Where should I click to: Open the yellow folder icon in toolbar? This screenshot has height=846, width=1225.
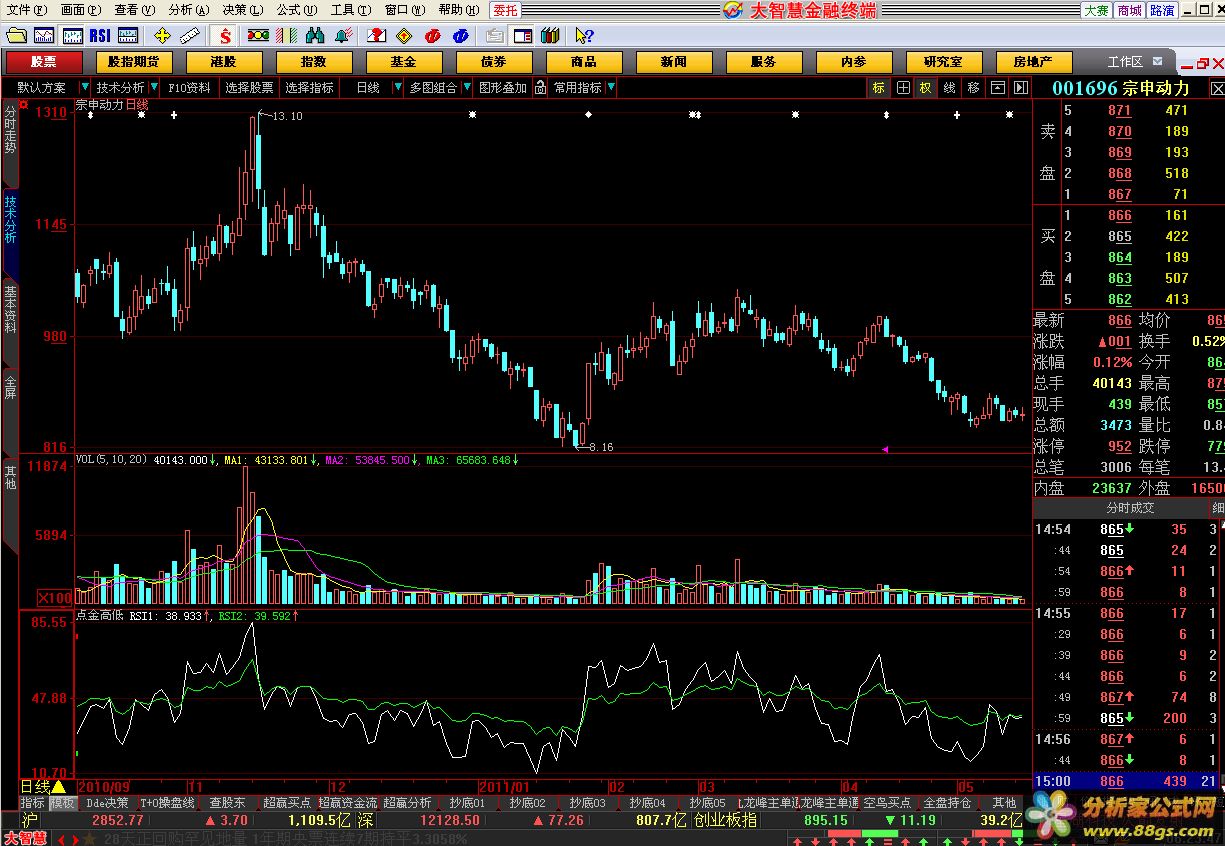click(x=16, y=35)
